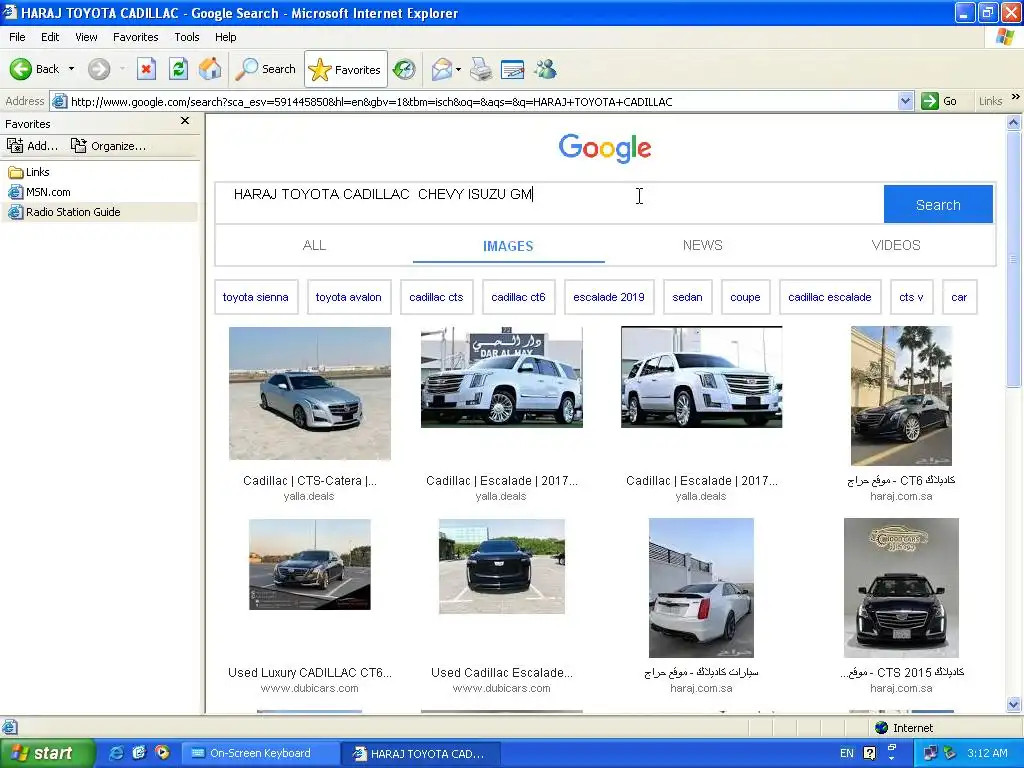Open the MSN.com favorite

[x=39, y=192]
